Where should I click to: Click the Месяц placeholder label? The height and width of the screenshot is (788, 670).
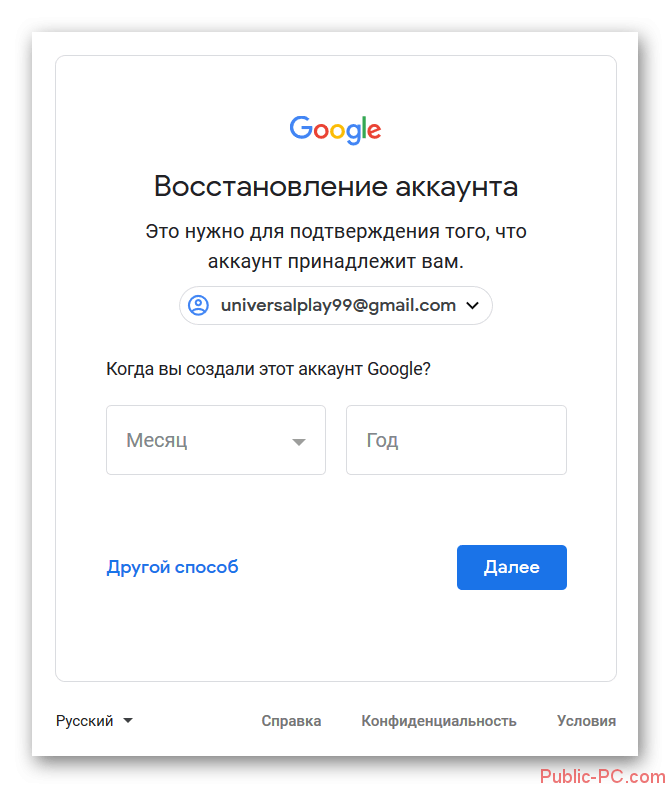tap(157, 440)
